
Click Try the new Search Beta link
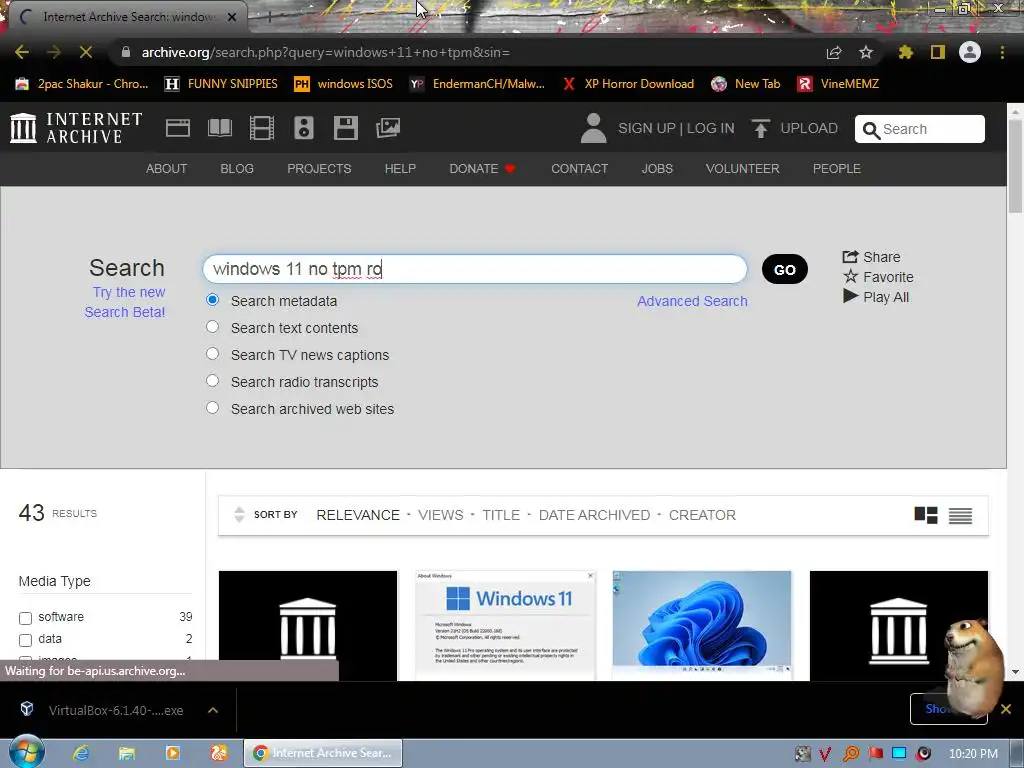point(125,302)
